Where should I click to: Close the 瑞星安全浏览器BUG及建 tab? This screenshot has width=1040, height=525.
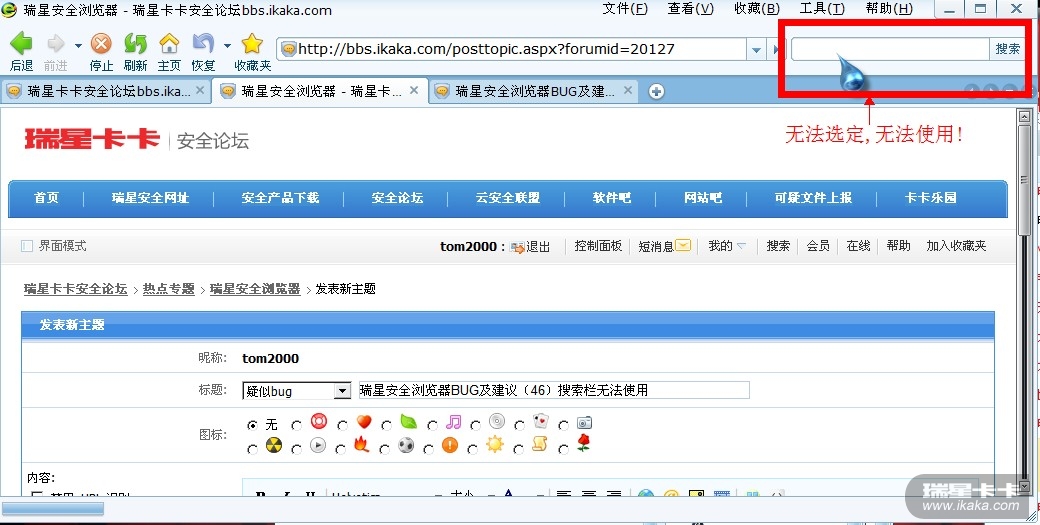[629, 91]
